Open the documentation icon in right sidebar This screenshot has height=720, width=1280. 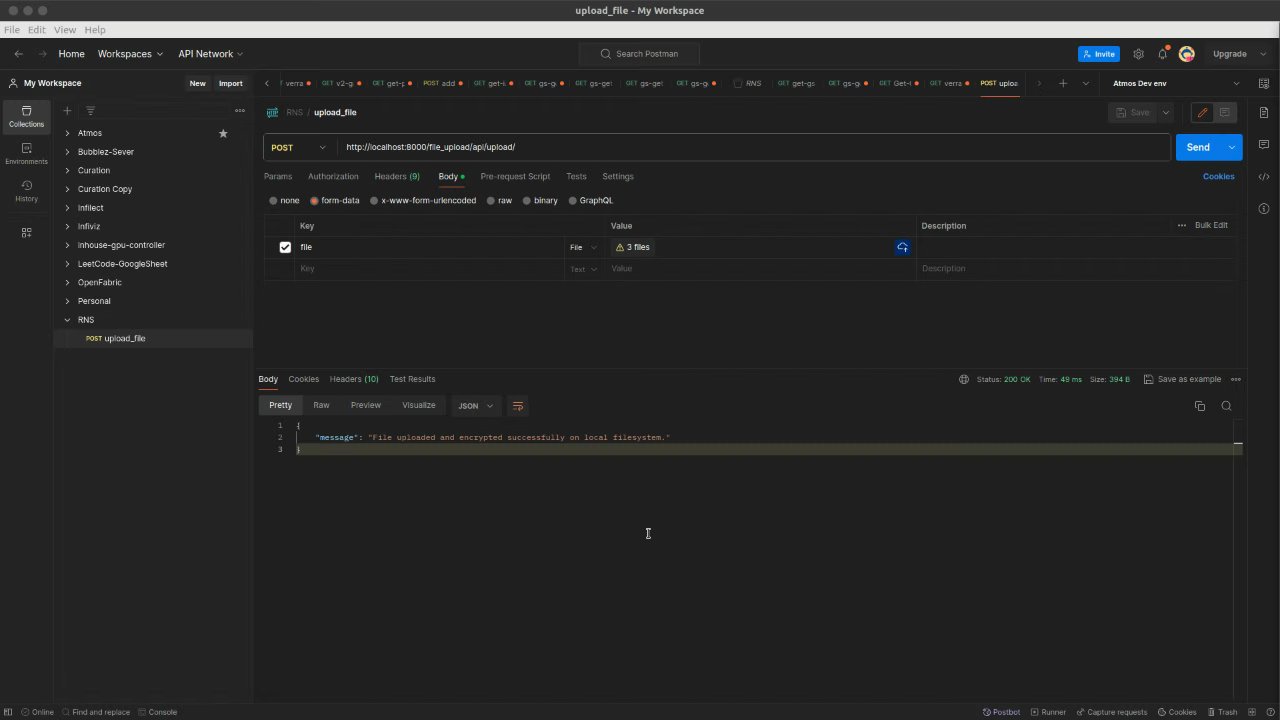coord(1264,112)
